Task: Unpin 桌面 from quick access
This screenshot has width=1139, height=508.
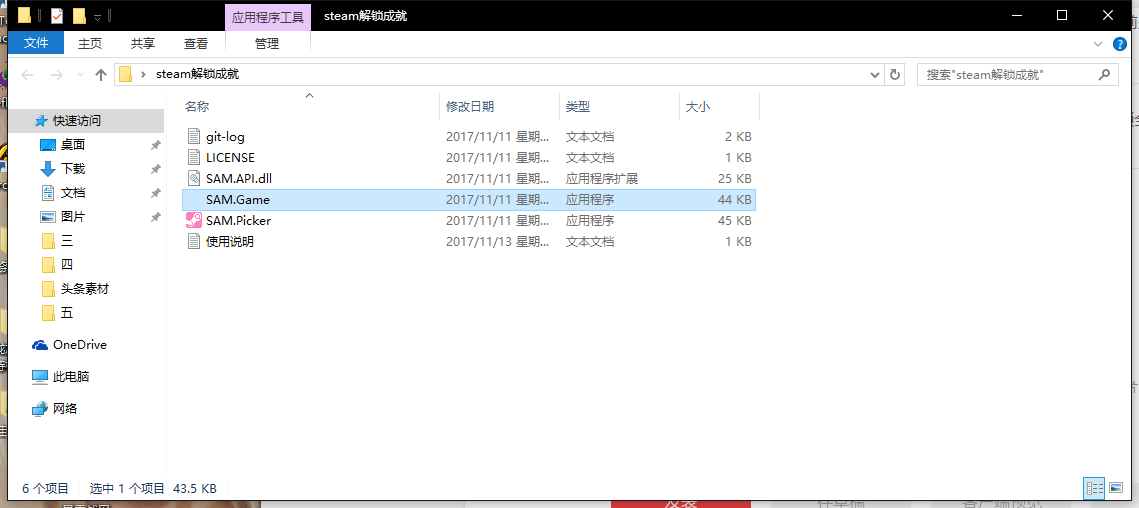Action: [155, 145]
